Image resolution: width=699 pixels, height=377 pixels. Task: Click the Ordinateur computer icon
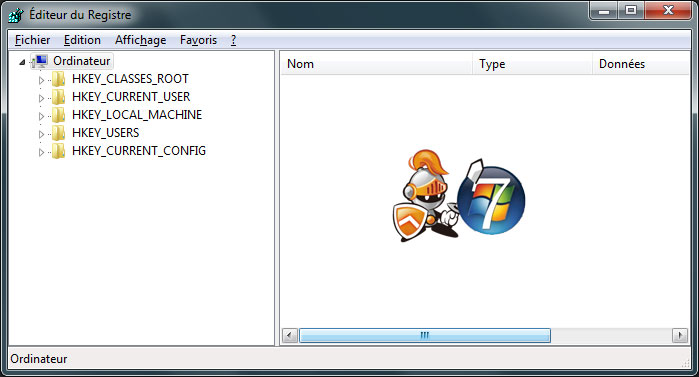click(x=40, y=61)
